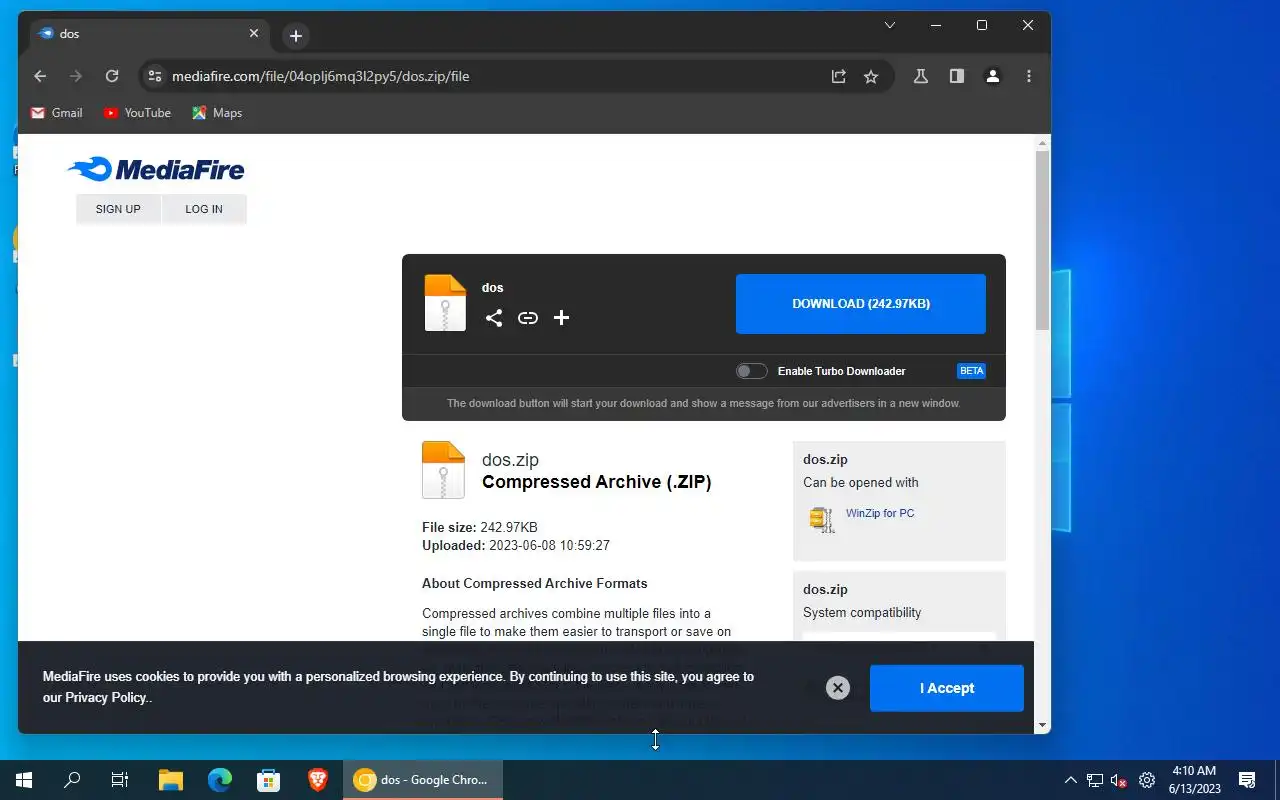The width and height of the screenshot is (1280, 800).
Task: Click the 'File size: 242.97KB' text
Action: 480,527
